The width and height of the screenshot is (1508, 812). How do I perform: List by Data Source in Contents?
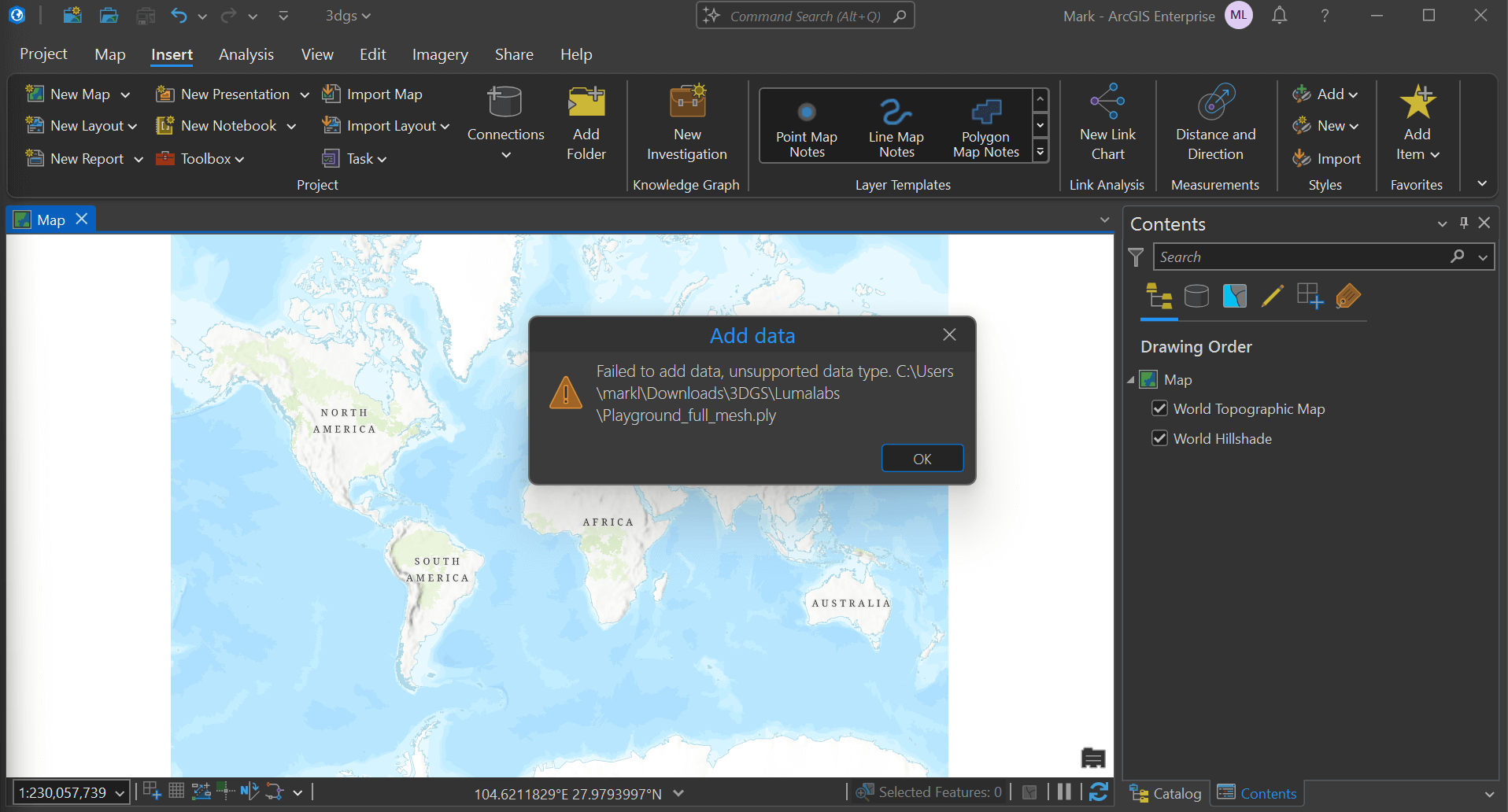tap(1196, 297)
